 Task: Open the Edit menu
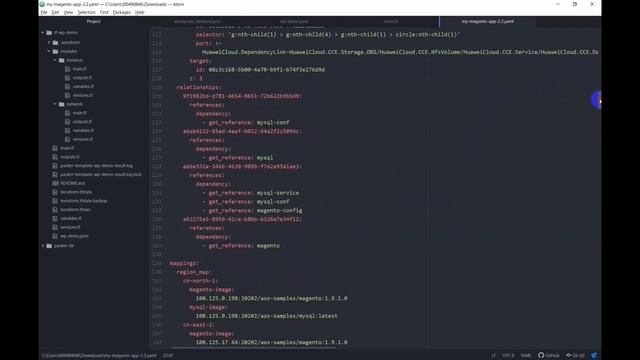point(55,12)
